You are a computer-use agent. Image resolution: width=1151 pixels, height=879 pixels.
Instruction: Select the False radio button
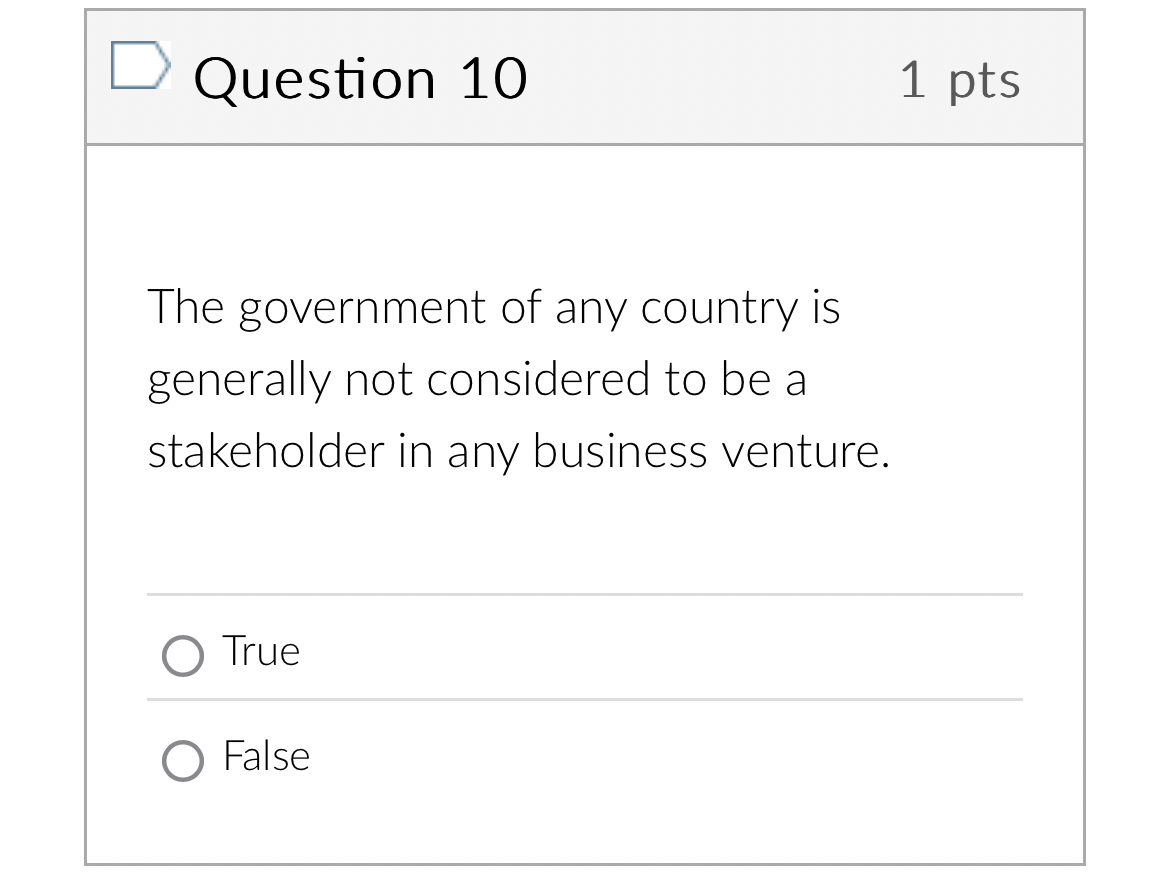[182, 761]
